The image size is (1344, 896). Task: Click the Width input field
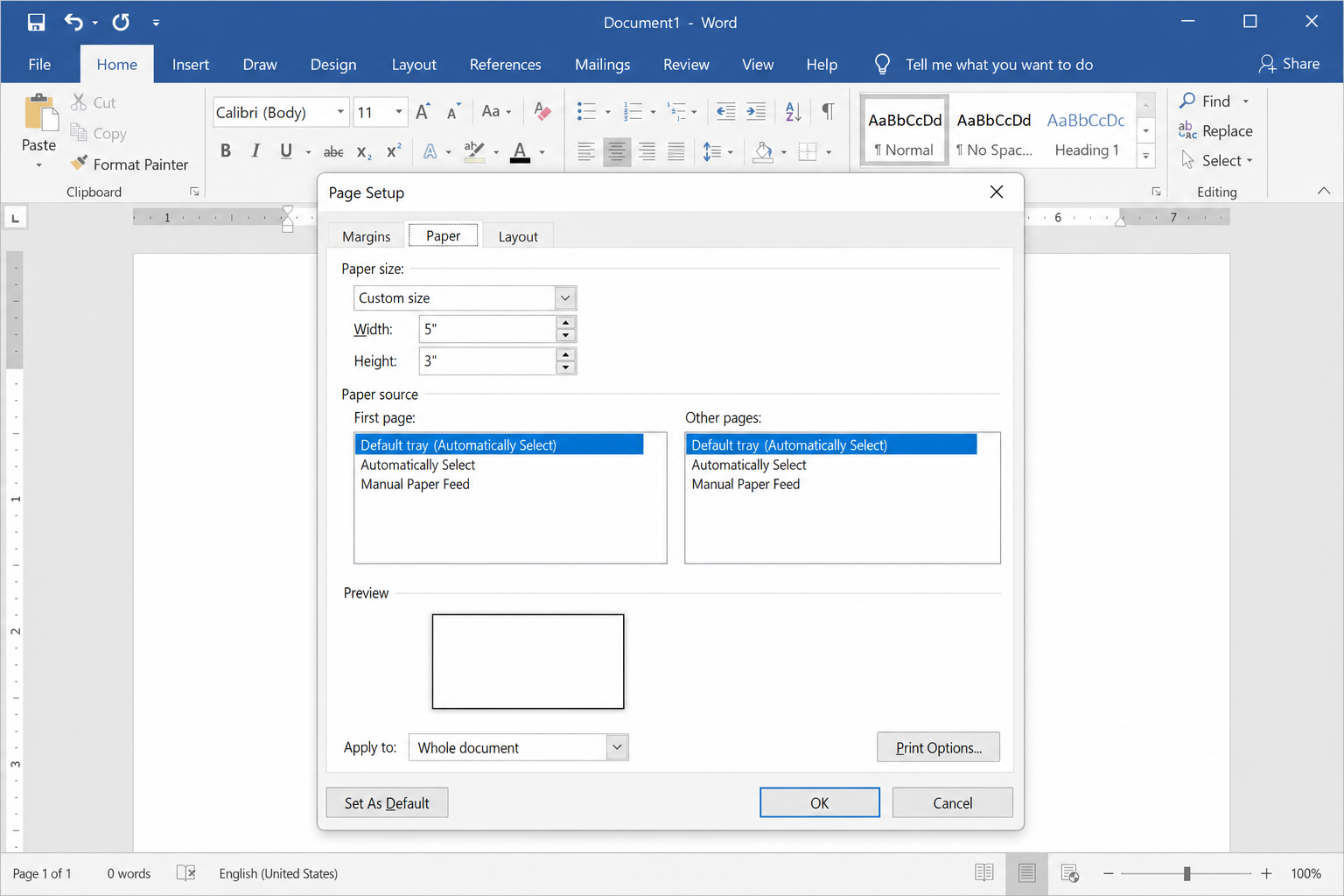coord(487,329)
